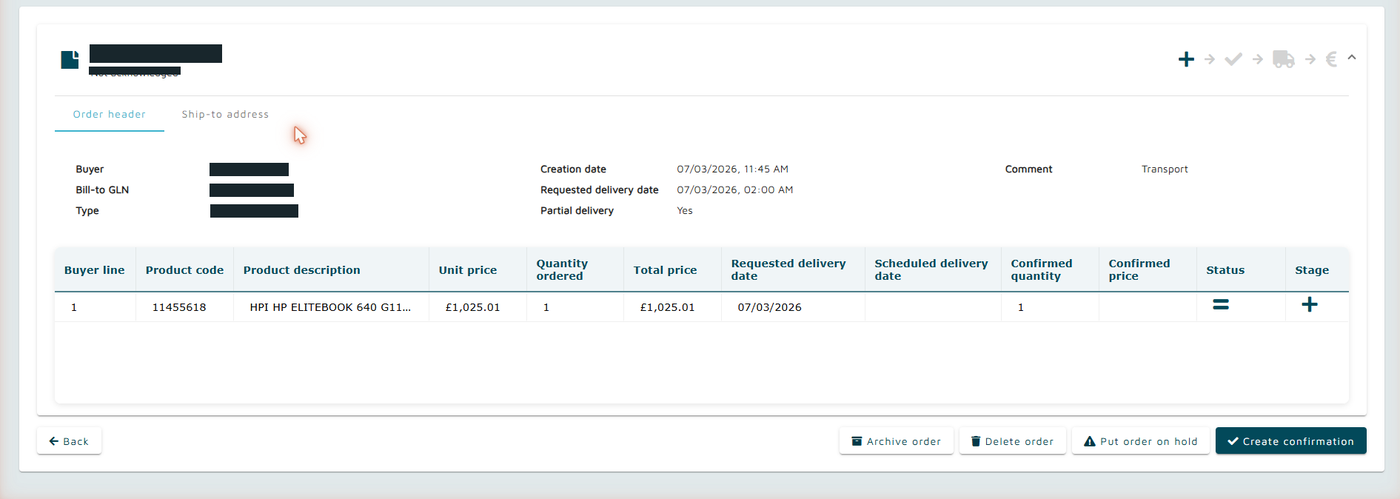
Task: Click the Product code column header
Action: [185, 270]
